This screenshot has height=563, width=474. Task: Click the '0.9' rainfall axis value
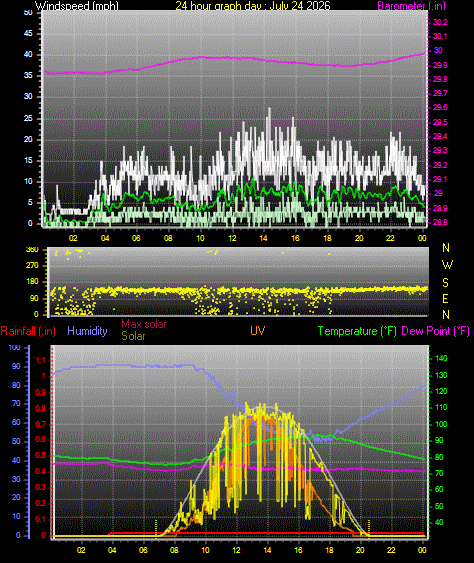coord(41,392)
